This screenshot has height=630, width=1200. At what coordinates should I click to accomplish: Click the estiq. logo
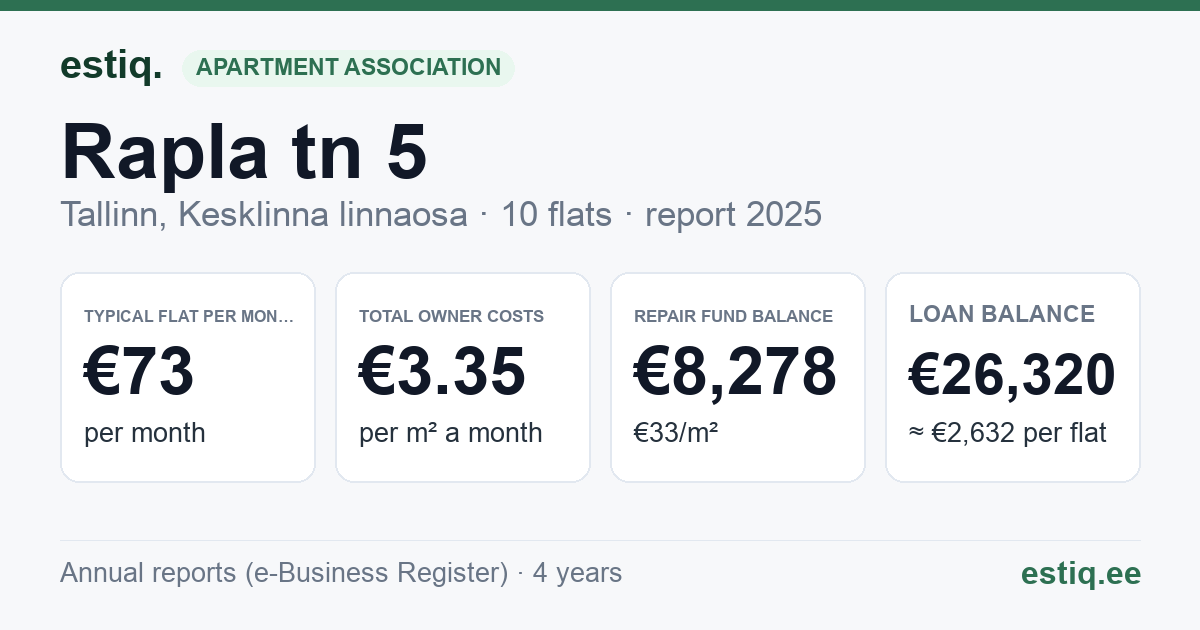[x=111, y=67]
